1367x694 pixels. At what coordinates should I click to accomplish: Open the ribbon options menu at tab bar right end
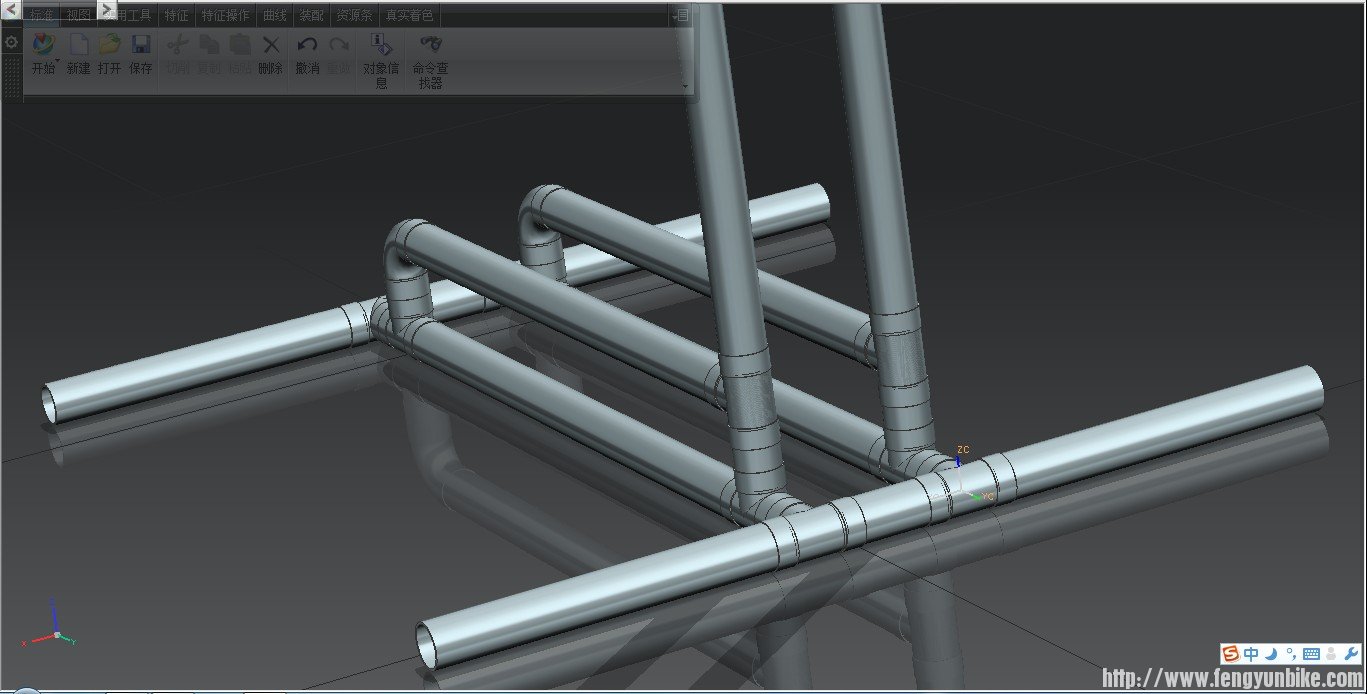[x=681, y=15]
